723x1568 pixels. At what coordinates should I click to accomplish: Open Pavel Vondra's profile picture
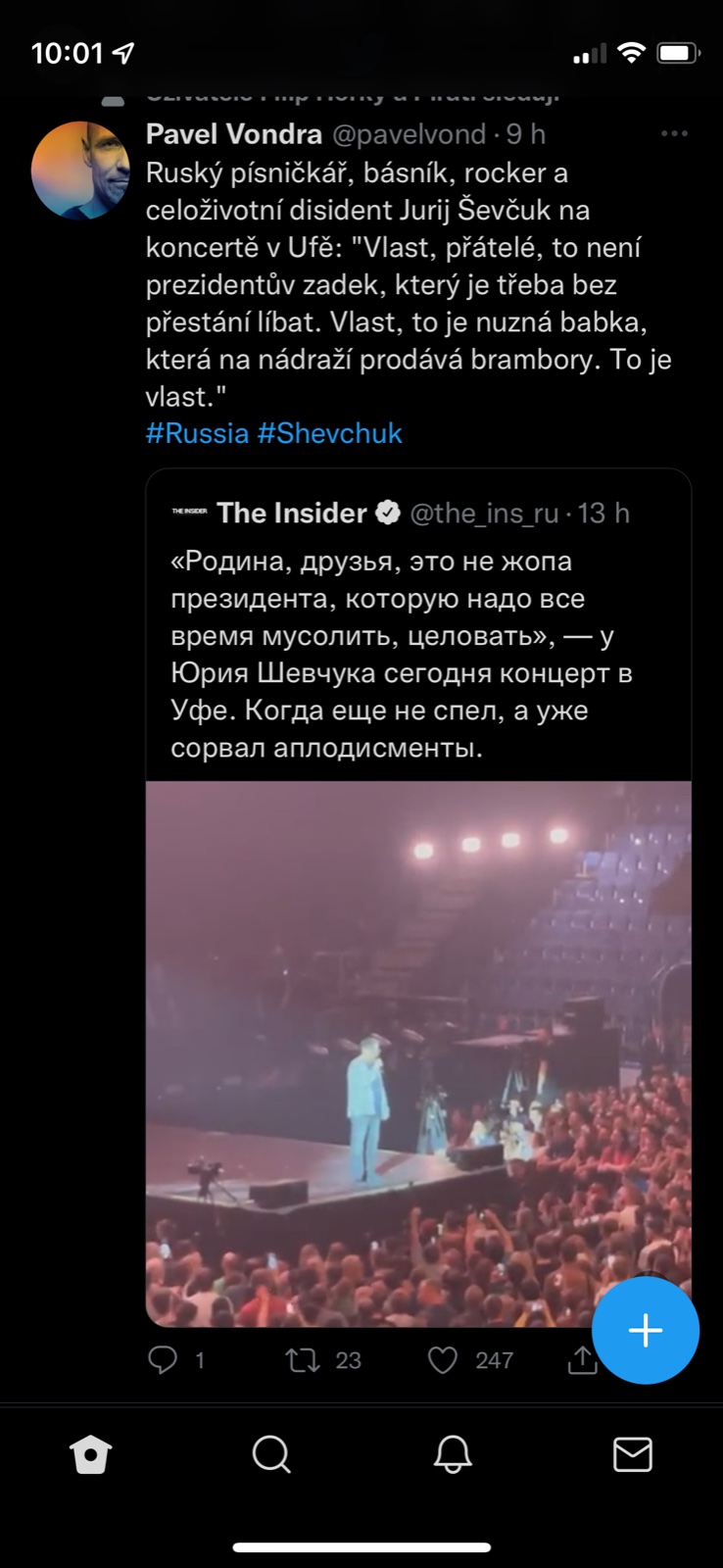[x=80, y=171]
